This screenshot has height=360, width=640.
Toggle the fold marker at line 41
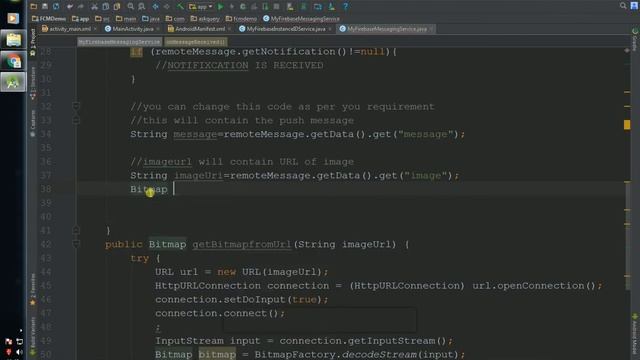point(76,230)
